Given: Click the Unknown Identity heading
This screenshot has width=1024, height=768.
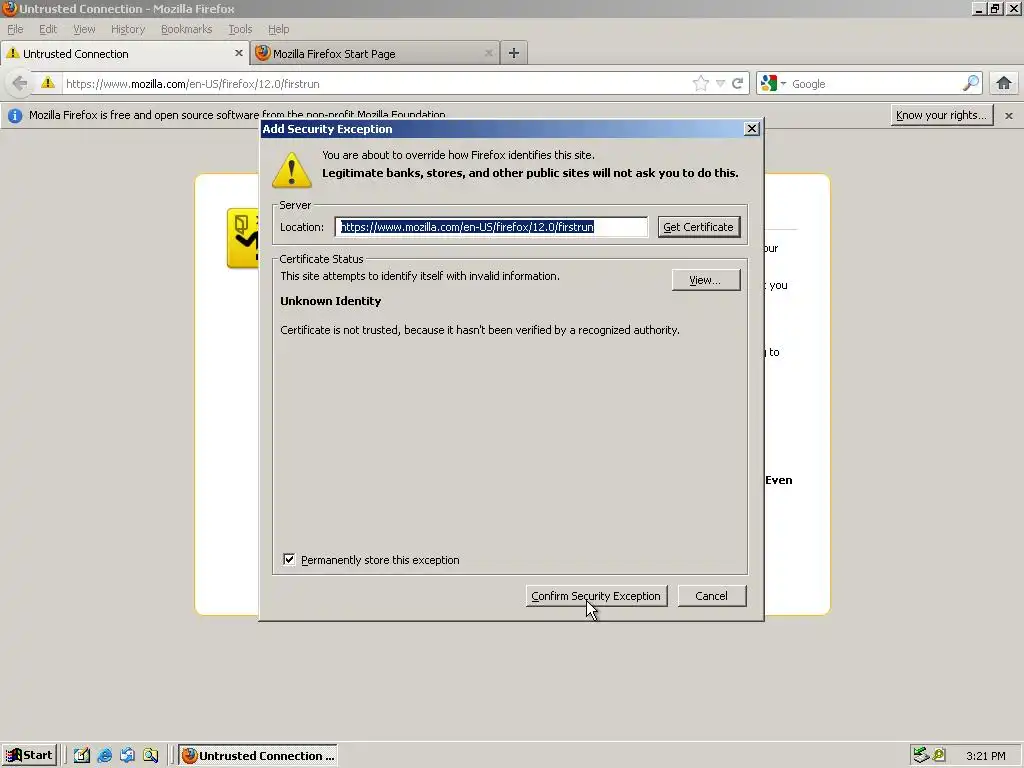Looking at the screenshot, I should [330, 301].
